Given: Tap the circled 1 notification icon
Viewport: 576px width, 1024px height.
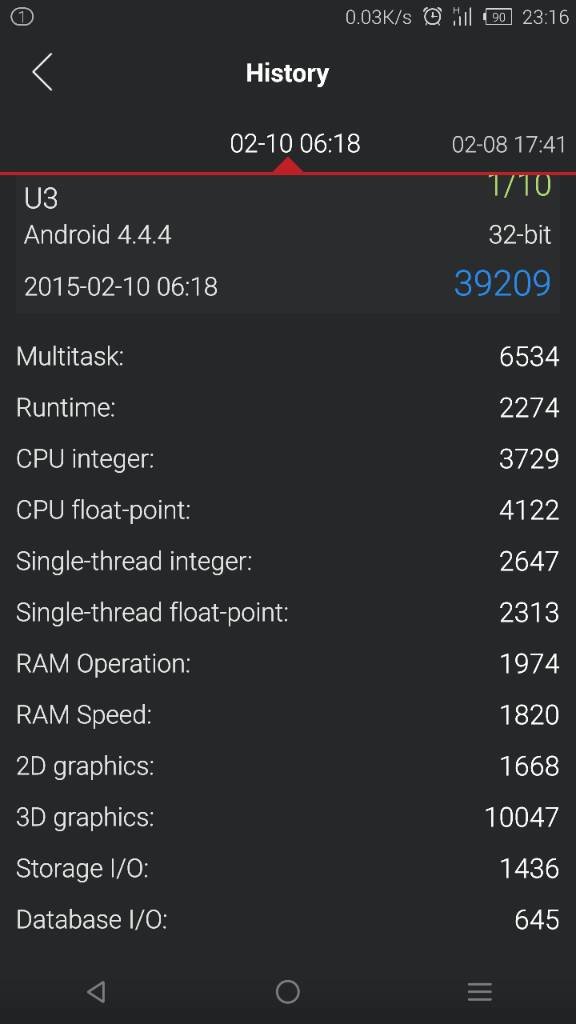Looking at the screenshot, I should [x=22, y=17].
